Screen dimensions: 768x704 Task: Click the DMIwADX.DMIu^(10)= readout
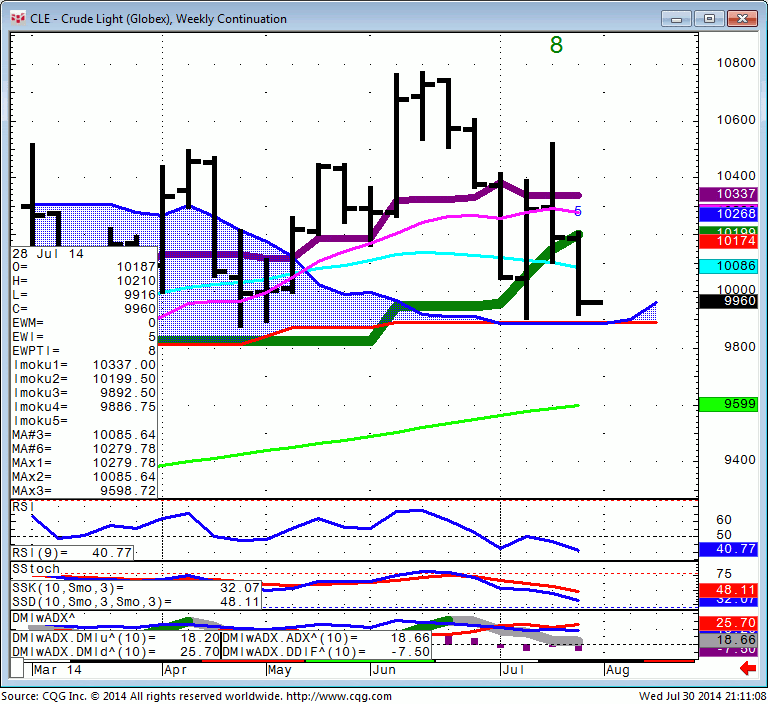coord(116,638)
